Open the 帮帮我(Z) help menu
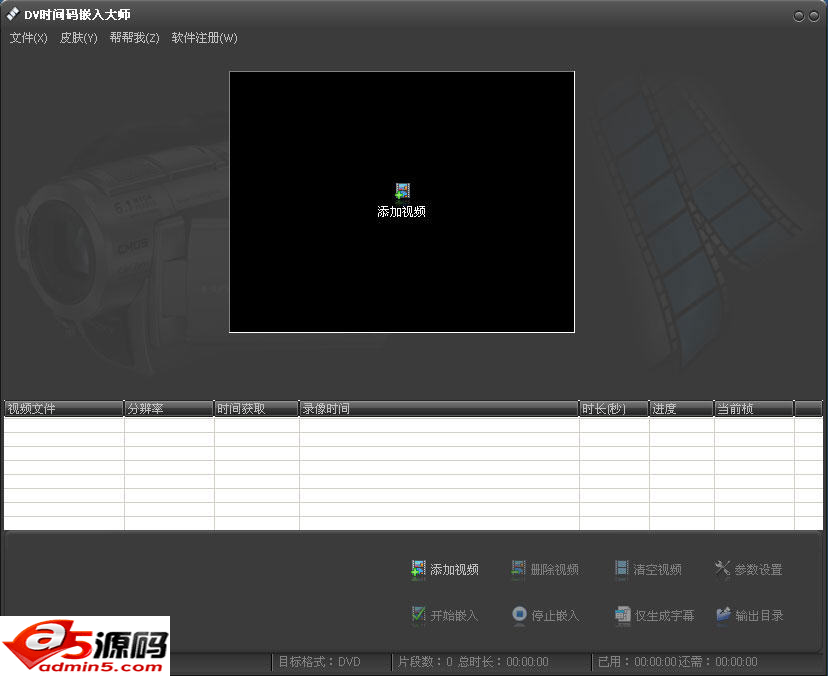828x676 pixels. click(133, 38)
